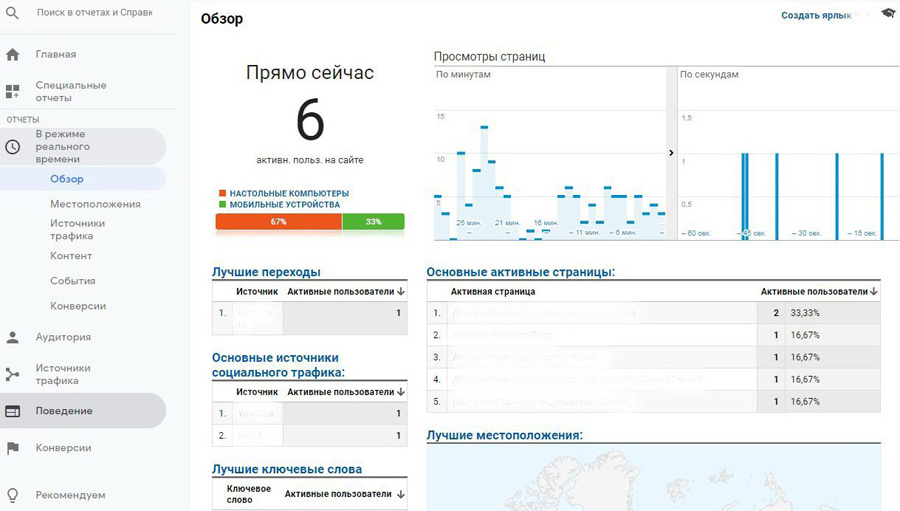
Task: Select События in the sidebar
Action: tap(73, 281)
